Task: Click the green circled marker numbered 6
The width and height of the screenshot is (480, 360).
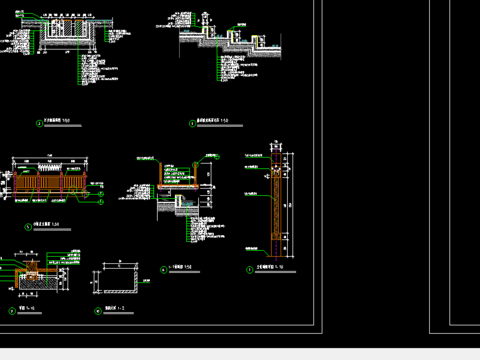Action: click(x=164, y=270)
